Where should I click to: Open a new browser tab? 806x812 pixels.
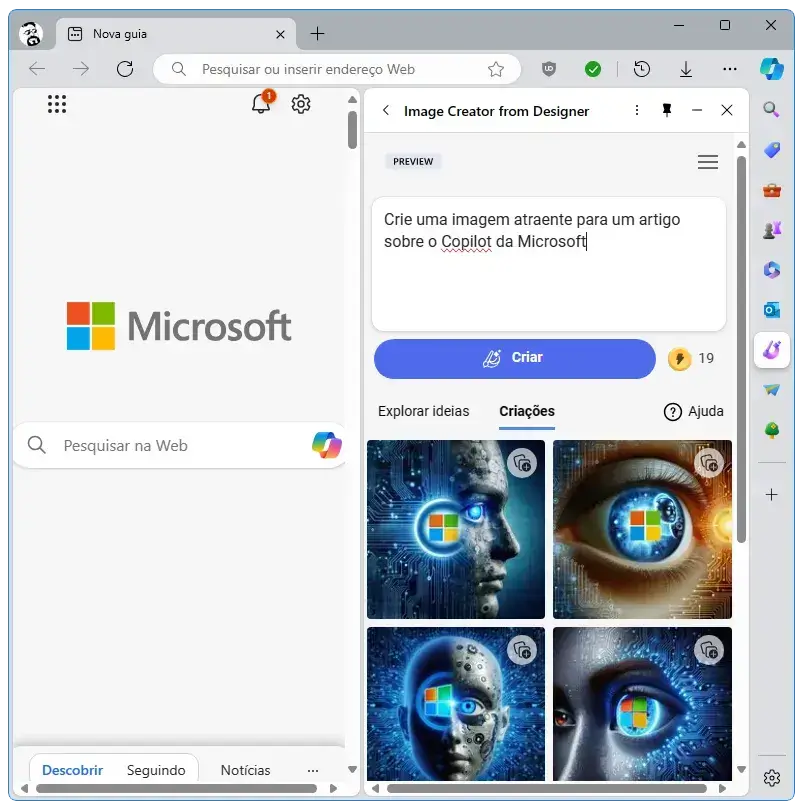tap(317, 34)
